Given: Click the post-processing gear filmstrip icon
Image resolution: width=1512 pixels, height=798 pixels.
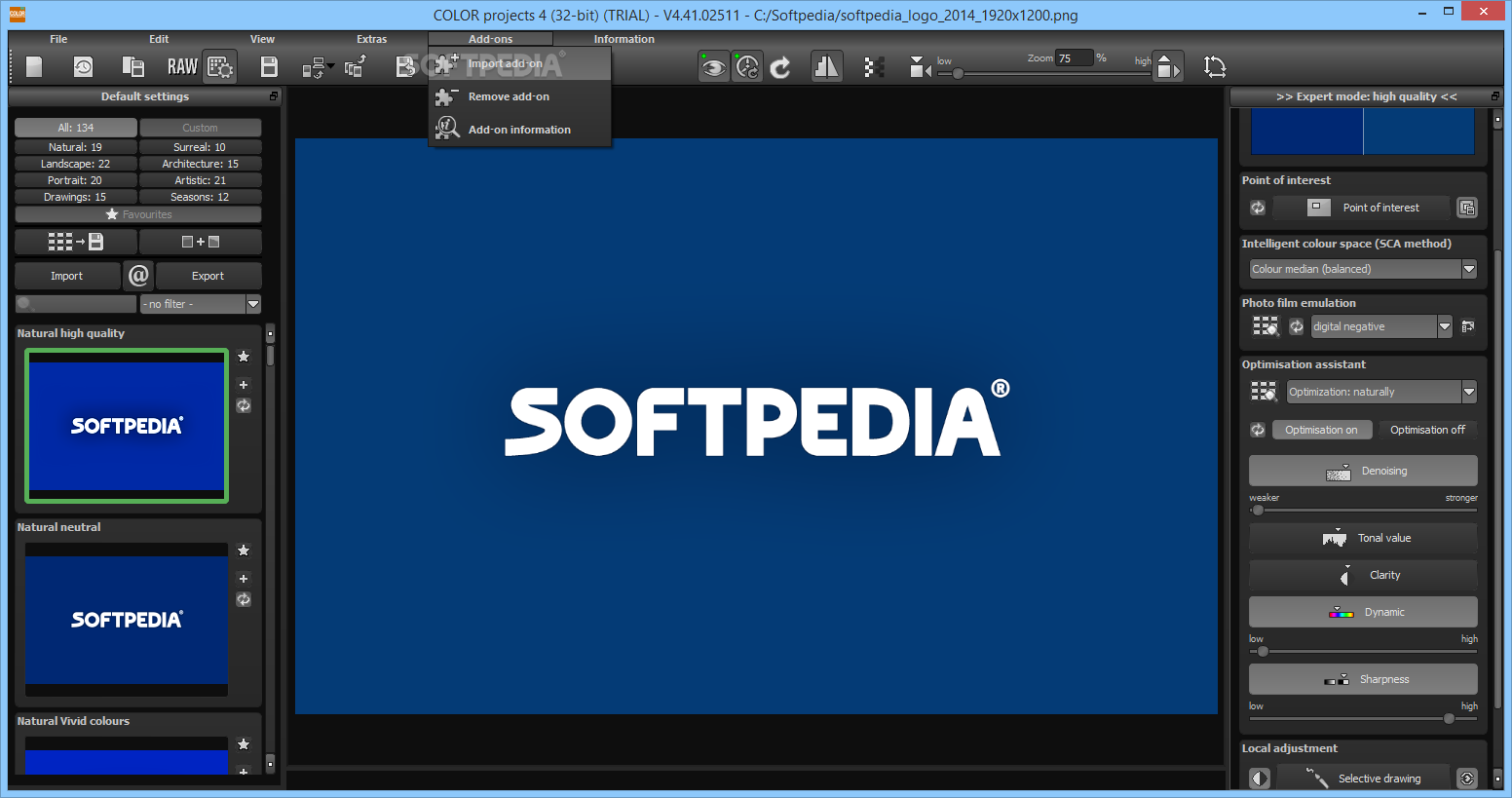Looking at the screenshot, I should (220, 66).
